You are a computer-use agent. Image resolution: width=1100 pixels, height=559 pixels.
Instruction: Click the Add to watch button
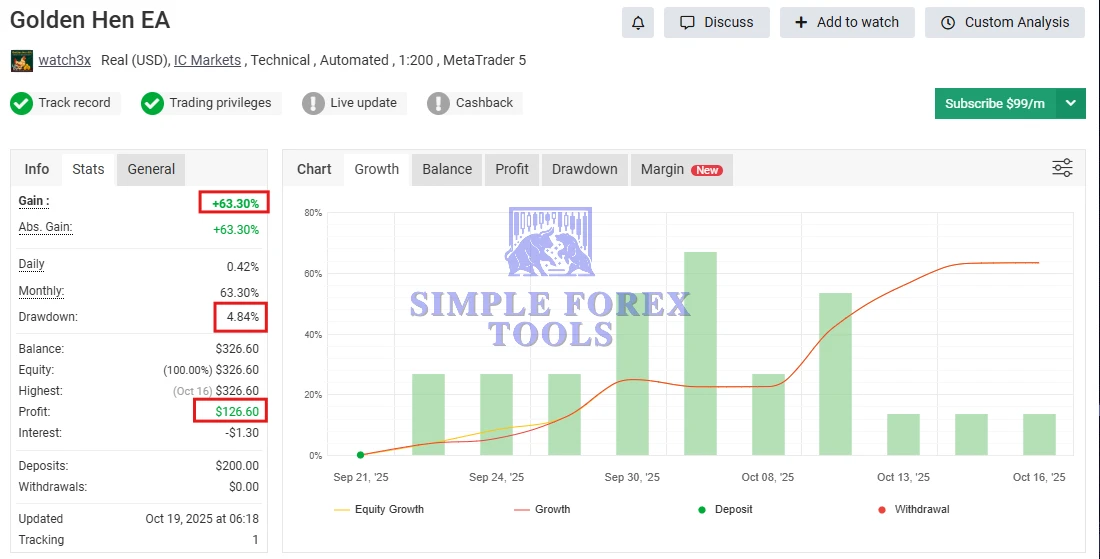[x=847, y=22]
